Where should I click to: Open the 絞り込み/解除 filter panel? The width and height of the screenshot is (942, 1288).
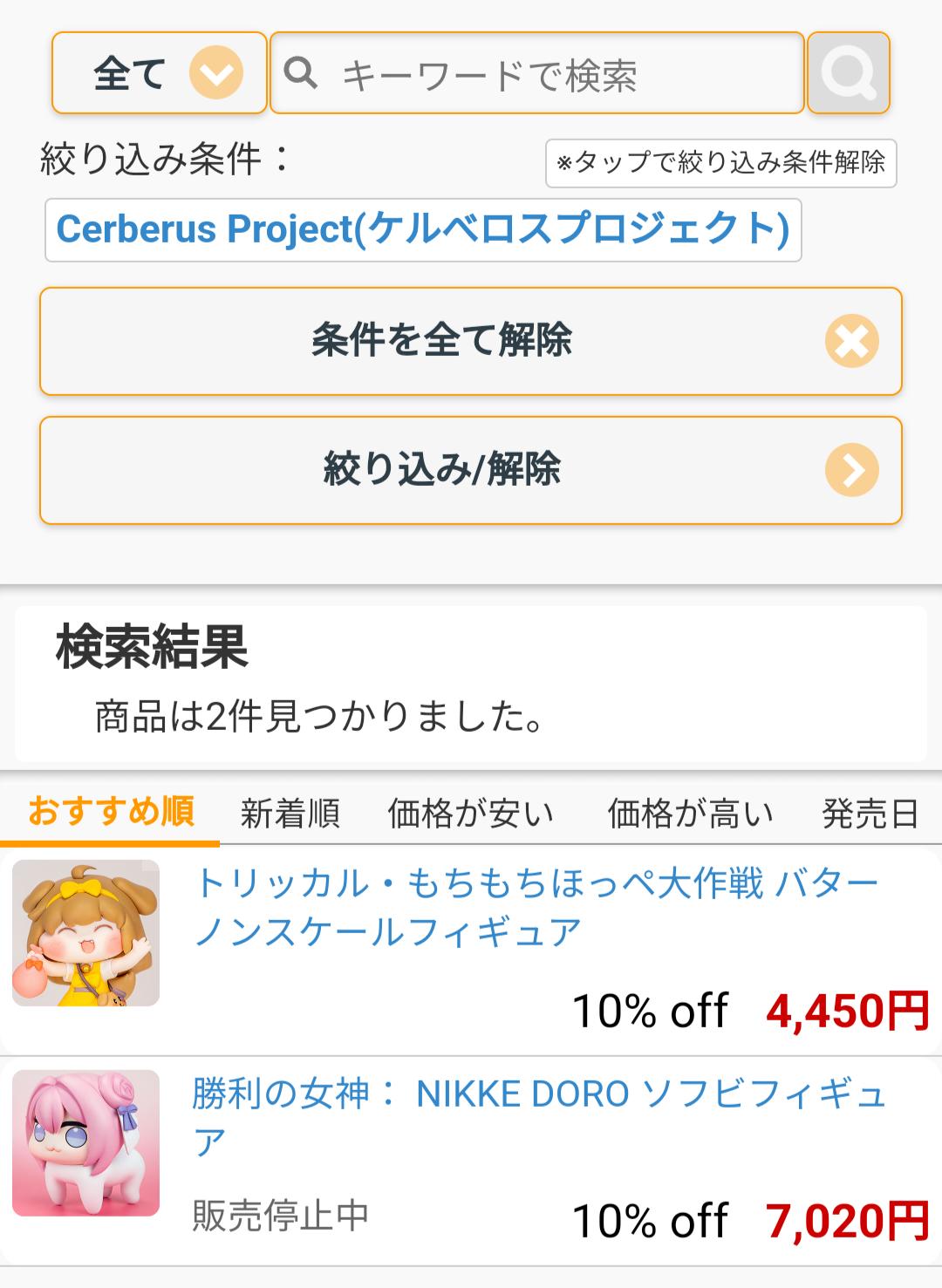coord(441,470)
